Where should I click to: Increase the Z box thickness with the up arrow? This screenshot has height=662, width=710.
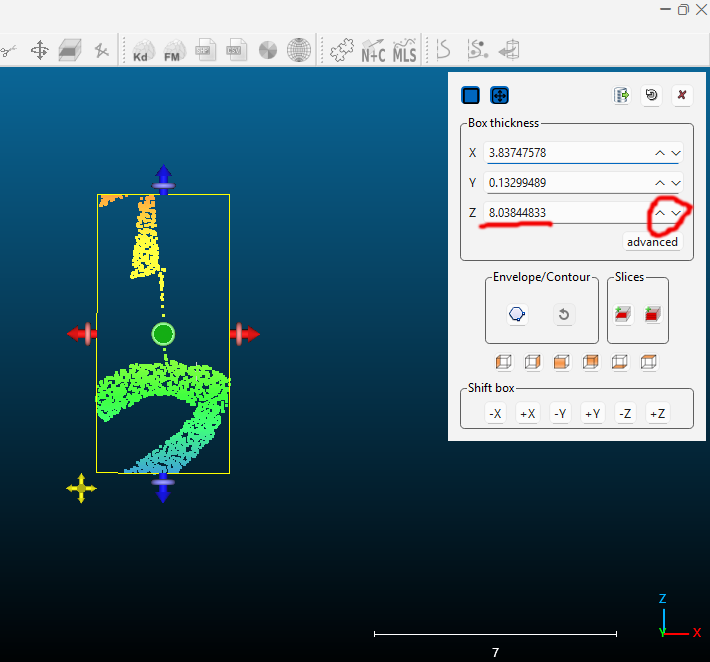coord(660,213)
